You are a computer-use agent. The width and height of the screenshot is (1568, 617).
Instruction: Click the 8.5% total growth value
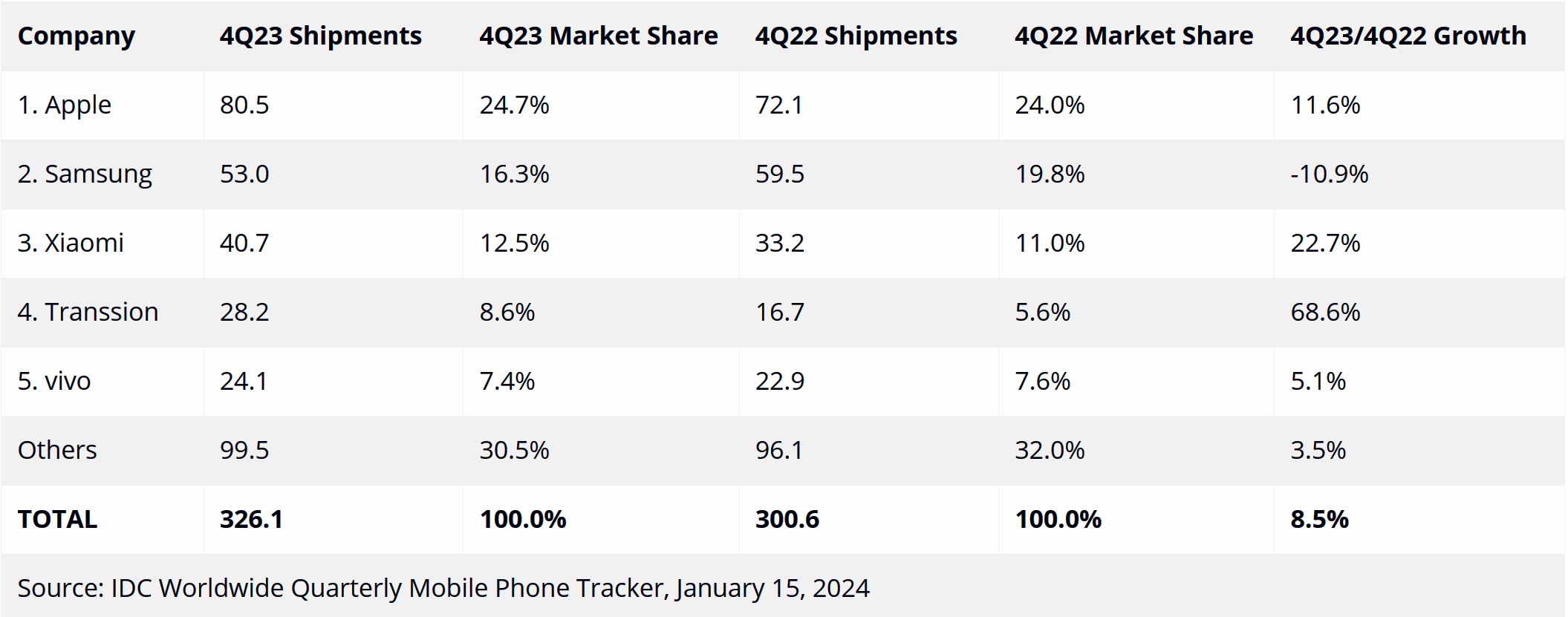click(x=1319, y=519)
